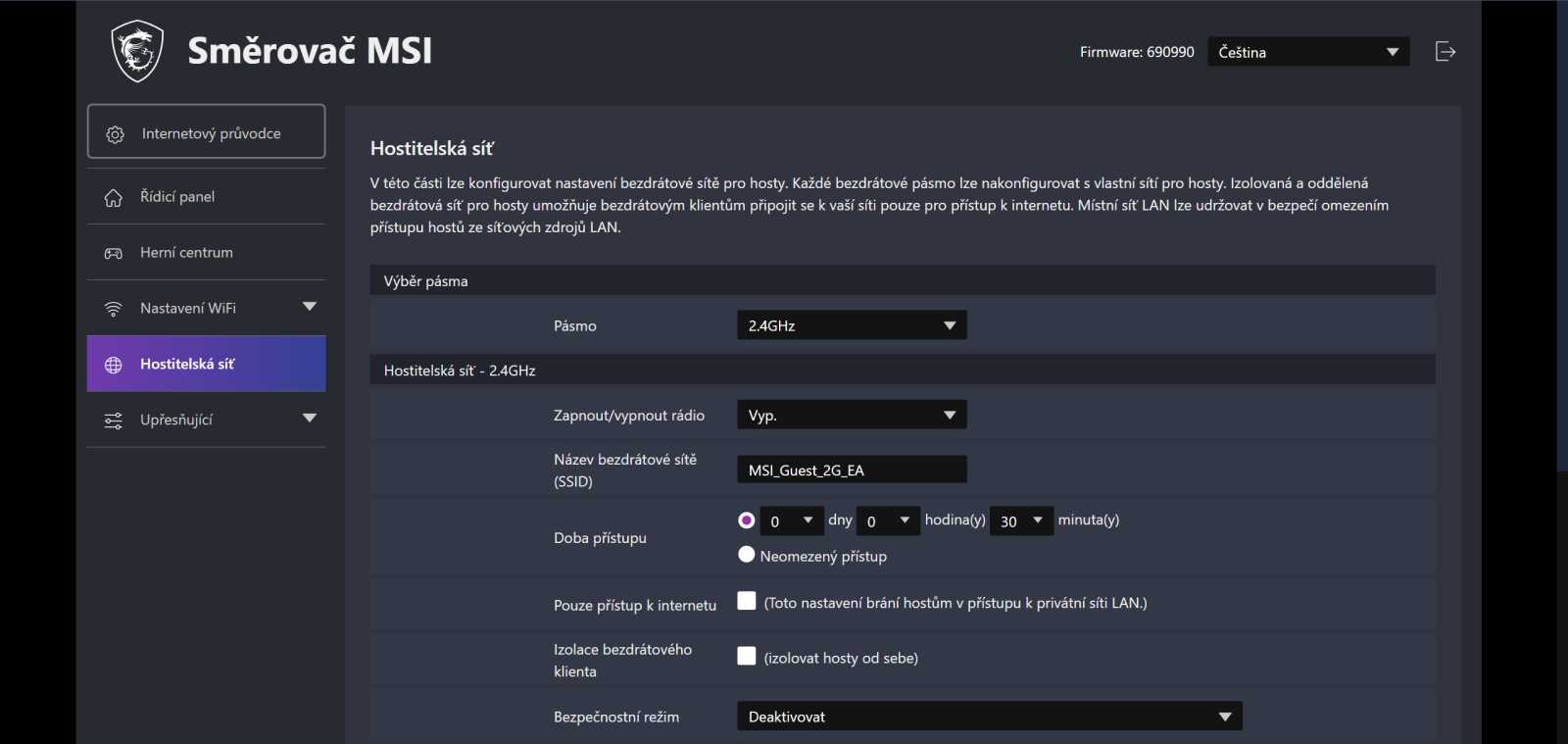Click the Hostitelská síť page heading
The height and width of the screenshot is (744, 1568).
tap(432, 148)
